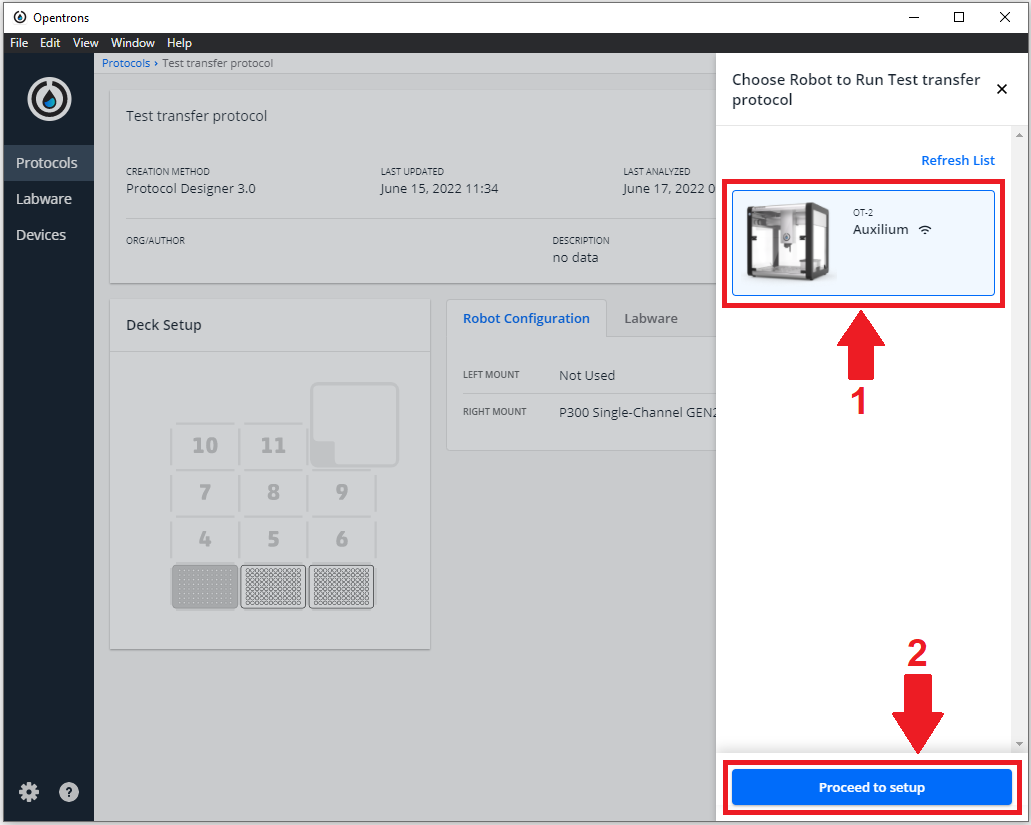1031x825 pixels.
Task: Click the 'DESCRIPTION' label
Action: pos(581,241)
